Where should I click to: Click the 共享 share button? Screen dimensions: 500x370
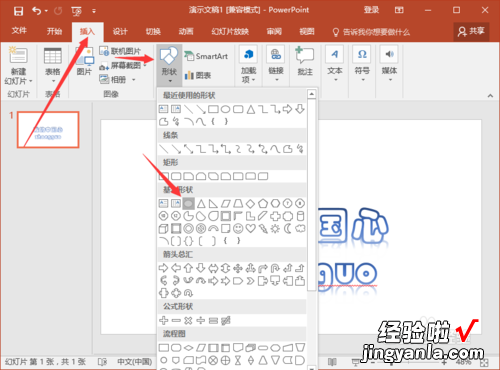471,32
